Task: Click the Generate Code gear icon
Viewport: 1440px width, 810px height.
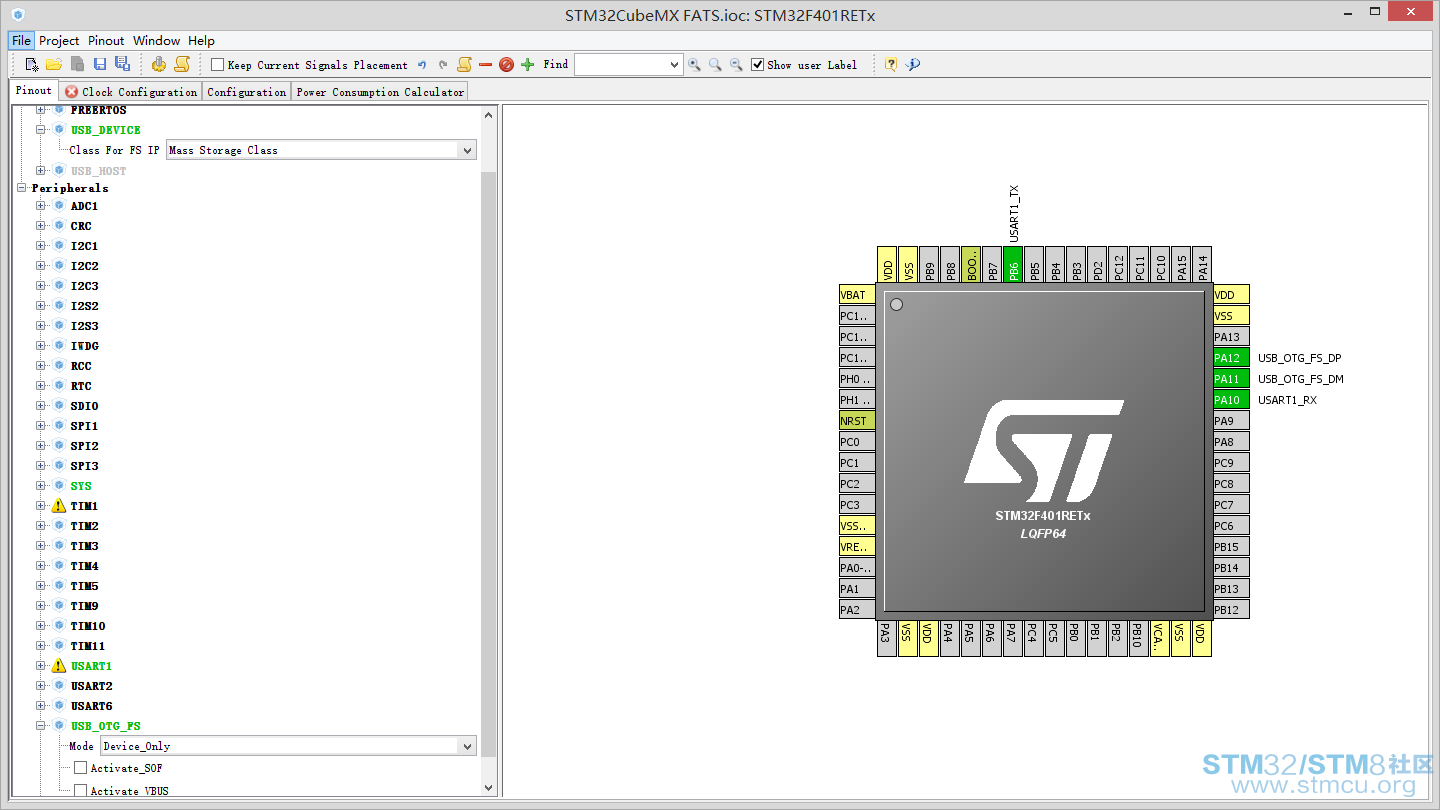Action: [159, 64]
